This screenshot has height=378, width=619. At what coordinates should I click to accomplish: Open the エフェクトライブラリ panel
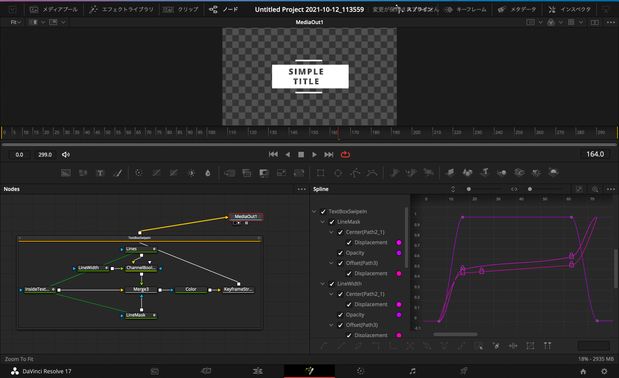coord(122,9)
